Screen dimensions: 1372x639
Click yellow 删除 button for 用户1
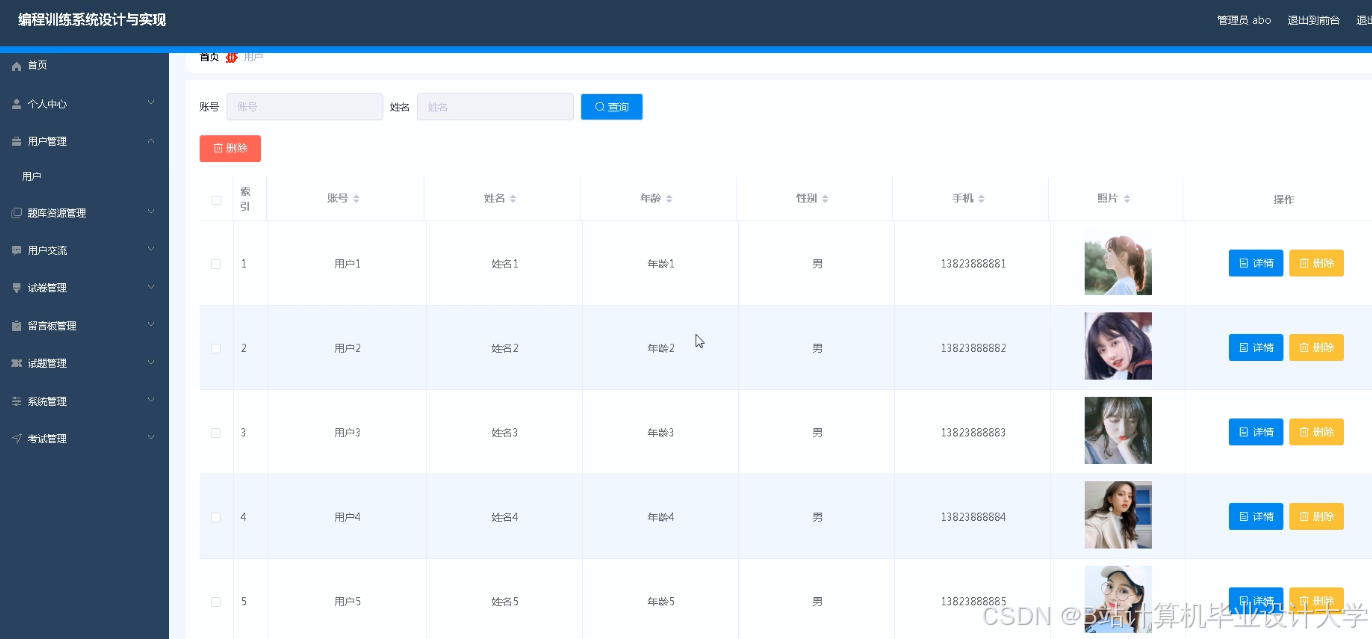click(x=1316, y=263)
